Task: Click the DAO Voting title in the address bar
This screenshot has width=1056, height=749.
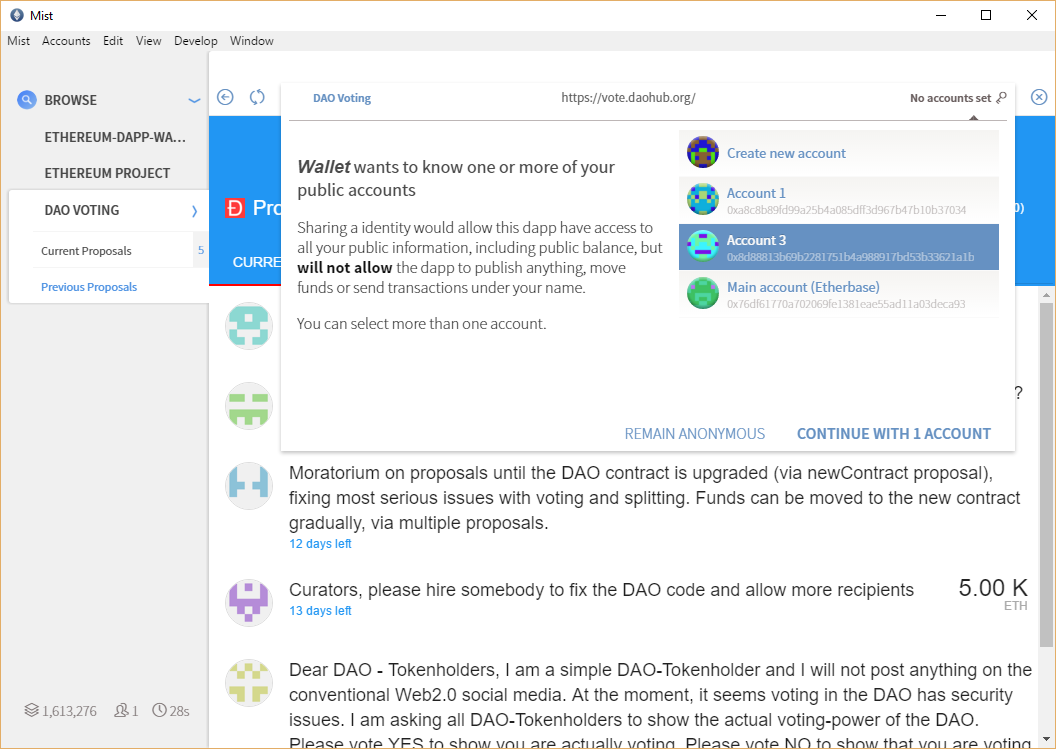Action: [x=341, y=98]
